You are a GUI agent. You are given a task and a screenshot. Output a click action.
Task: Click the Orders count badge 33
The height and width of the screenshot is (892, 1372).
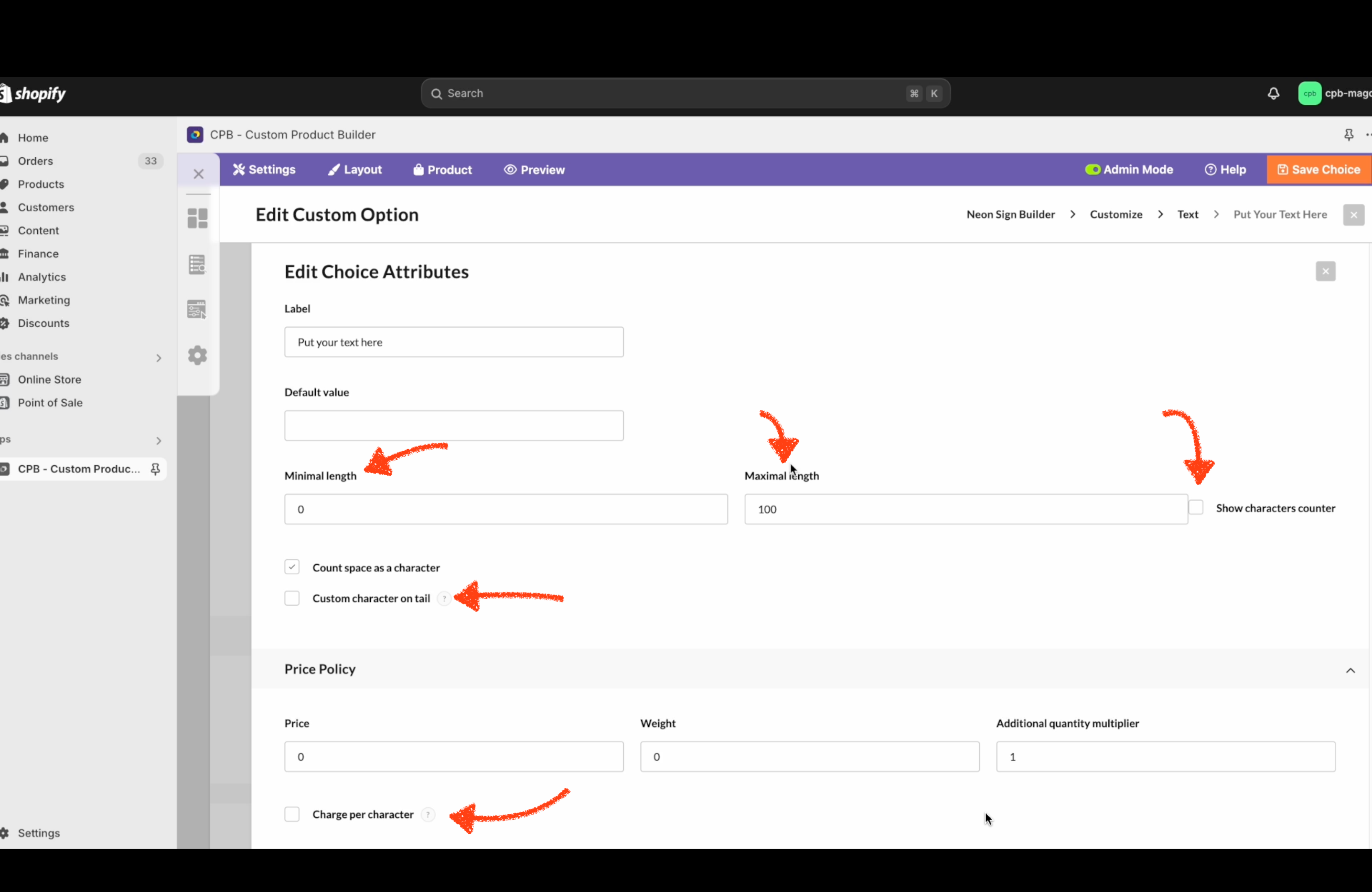coord(150,161)
